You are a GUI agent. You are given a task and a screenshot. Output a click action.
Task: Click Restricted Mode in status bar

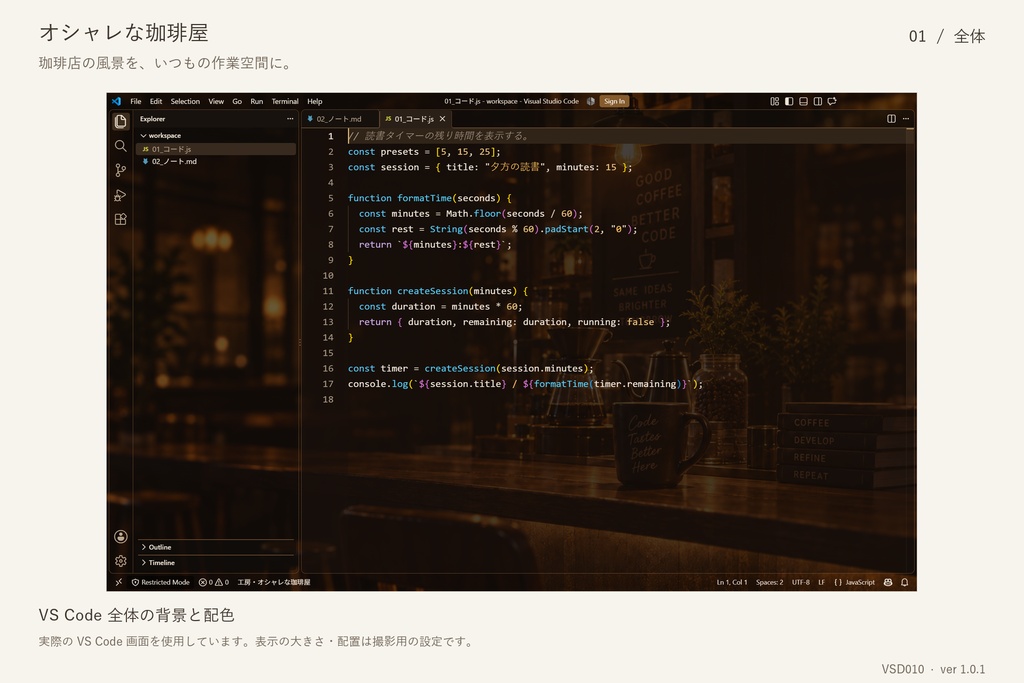pyautogui.click(x=161, y=582)
